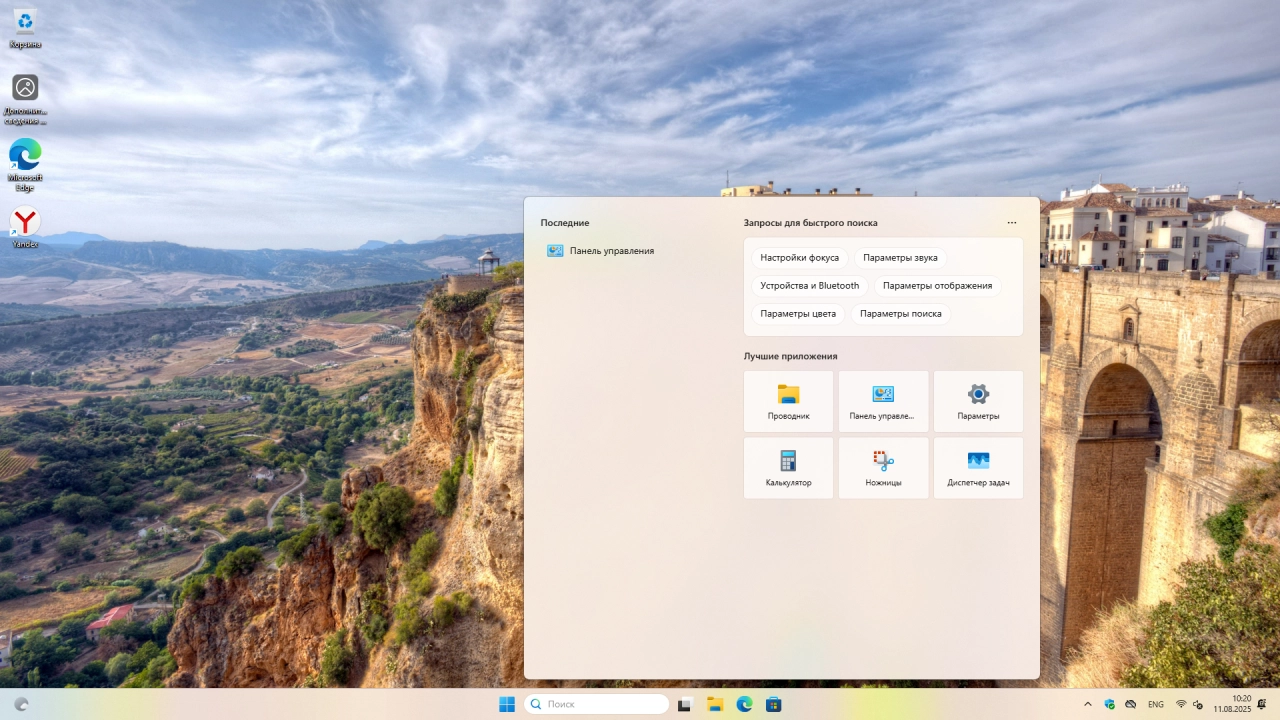1280x720 pixels.
Task: Open the Recycle Bin desktop icon
Action: 25,28
